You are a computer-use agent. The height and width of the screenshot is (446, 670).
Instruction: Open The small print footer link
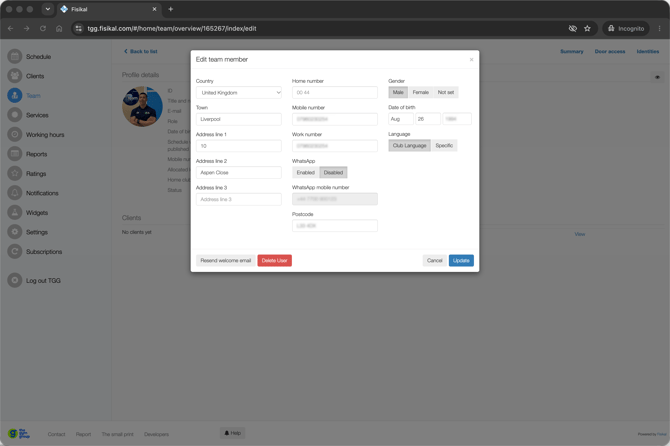[x=118, y=434]
